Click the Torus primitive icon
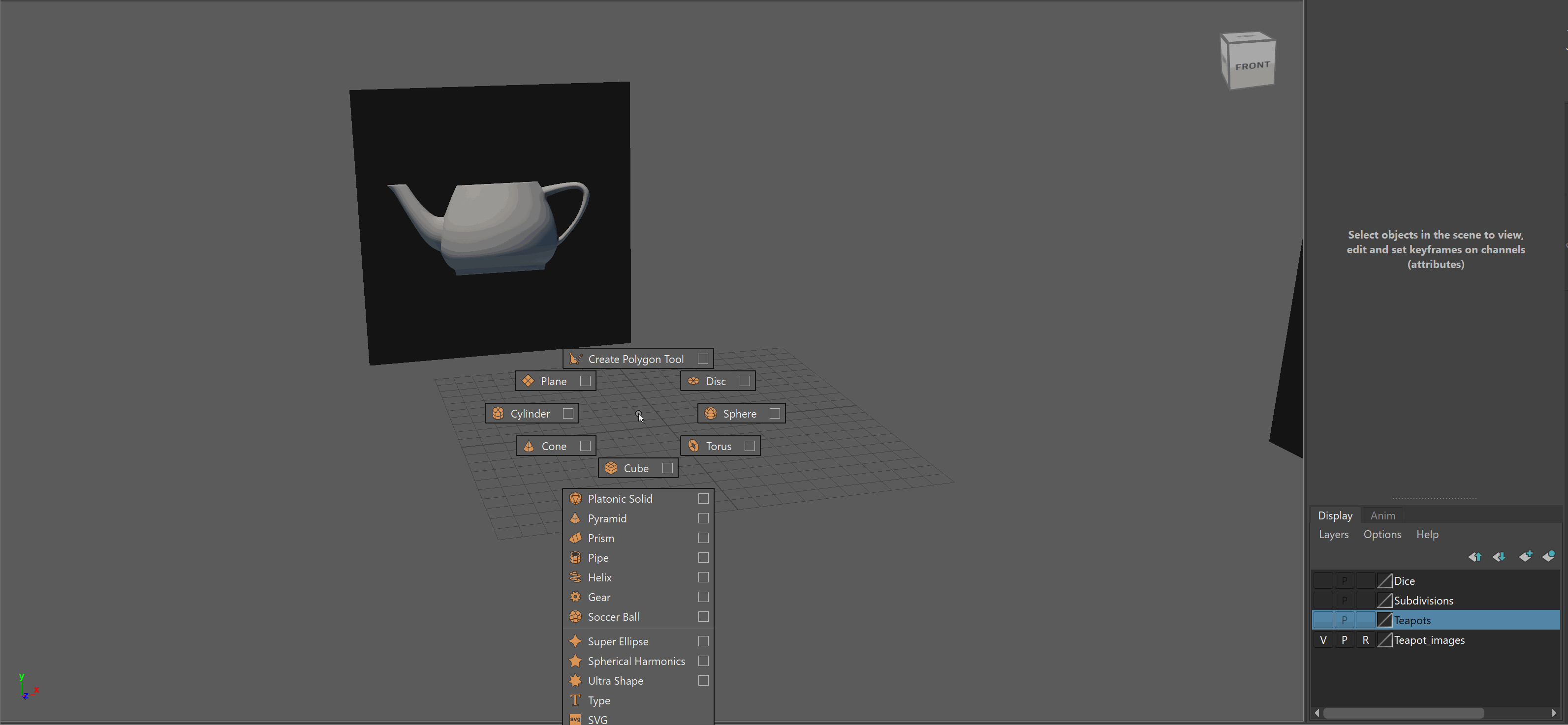This screenshot has height=725, width=1568. pyautogui.click(x=693, y=446)
